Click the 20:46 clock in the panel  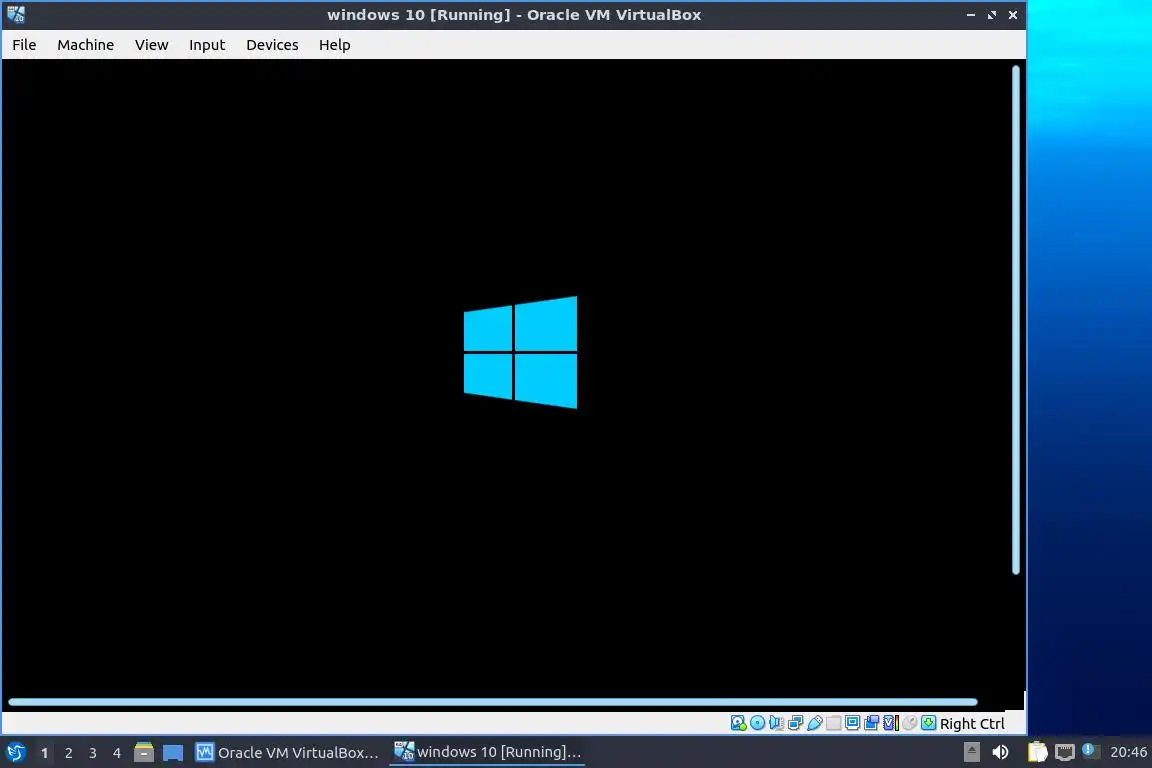[1128, 752]
